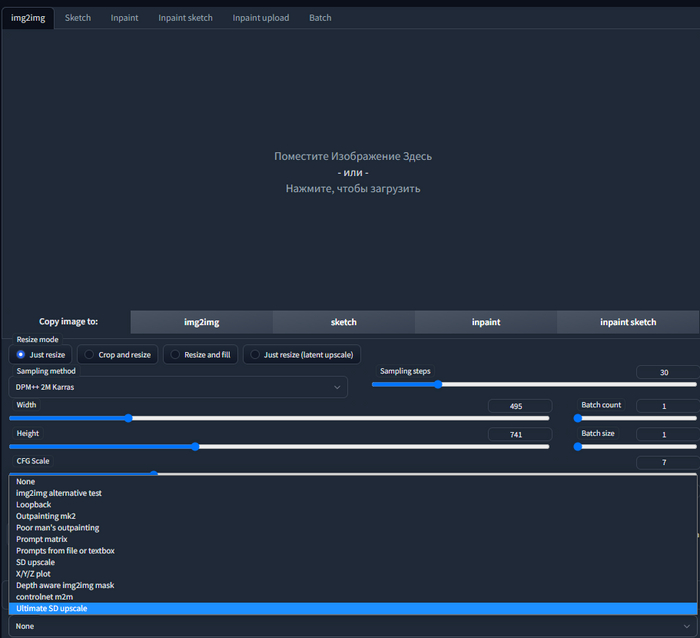The image size is (700, 638).
Task: Open the Inpaint upload tab
Action: point(261,18)
